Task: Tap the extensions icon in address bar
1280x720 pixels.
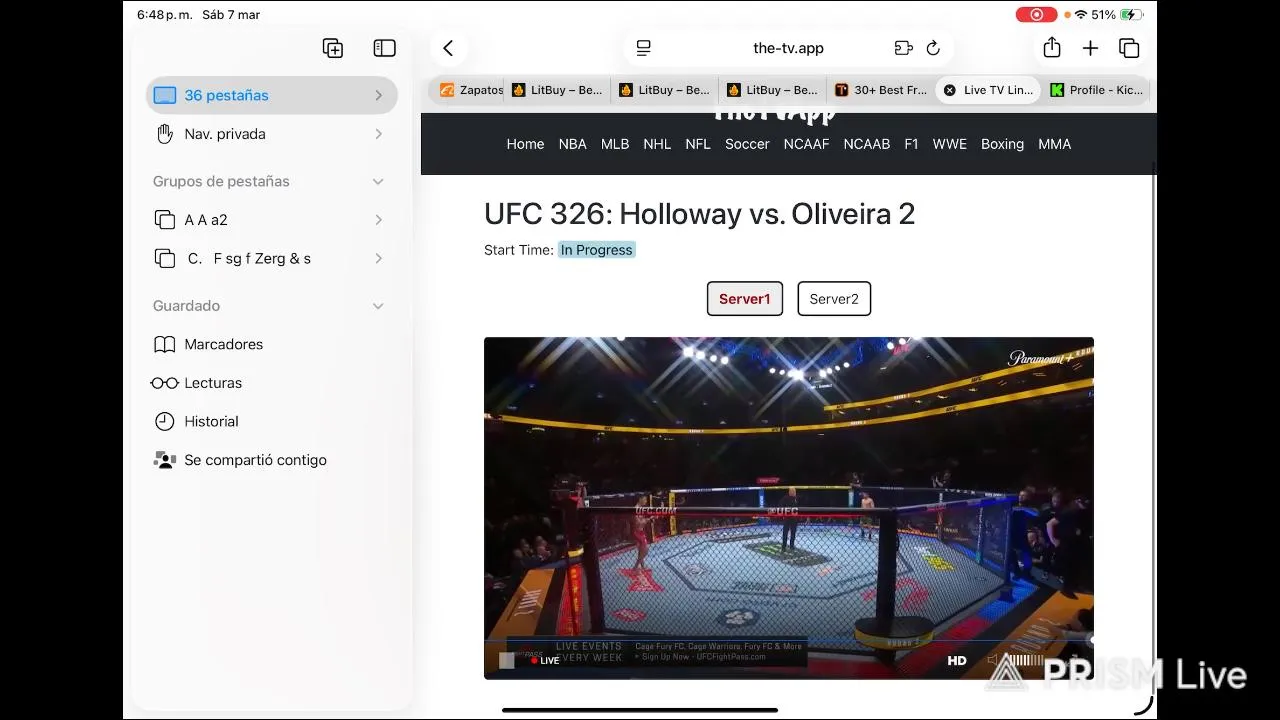Action: pyautogui.click(x=903, y=48)
